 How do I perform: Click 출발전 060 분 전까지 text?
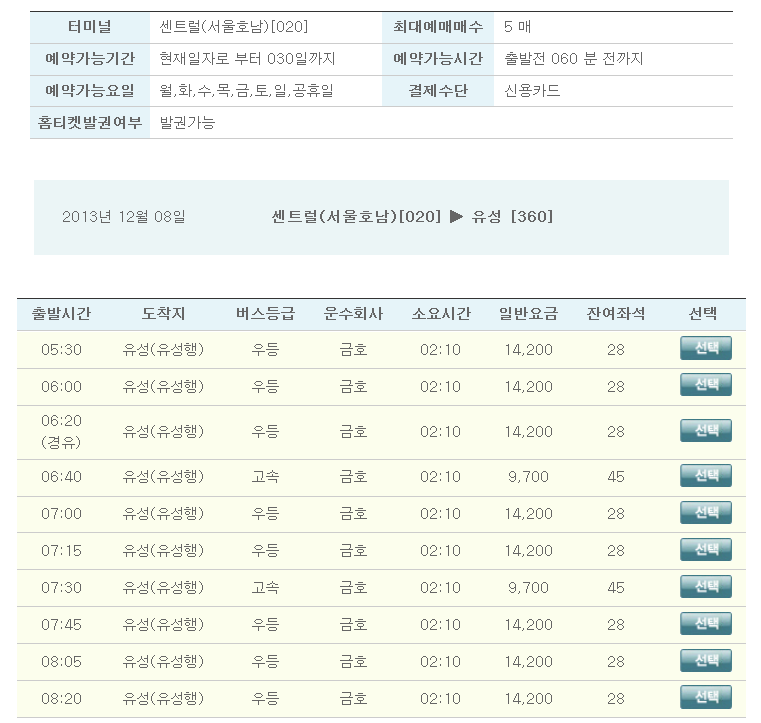tap(574, 59)
